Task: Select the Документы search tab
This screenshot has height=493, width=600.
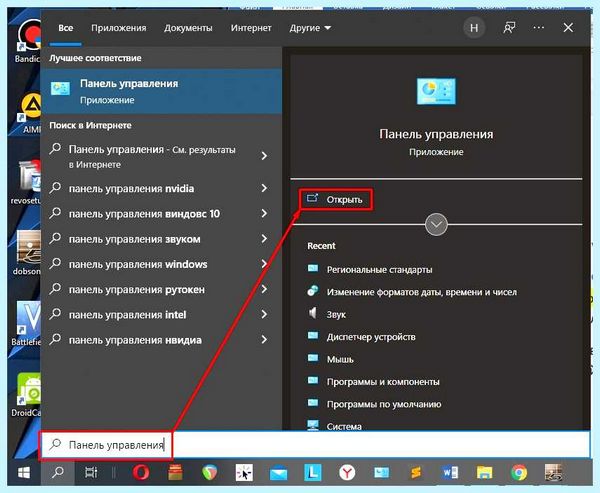Action: coord(188,28)
